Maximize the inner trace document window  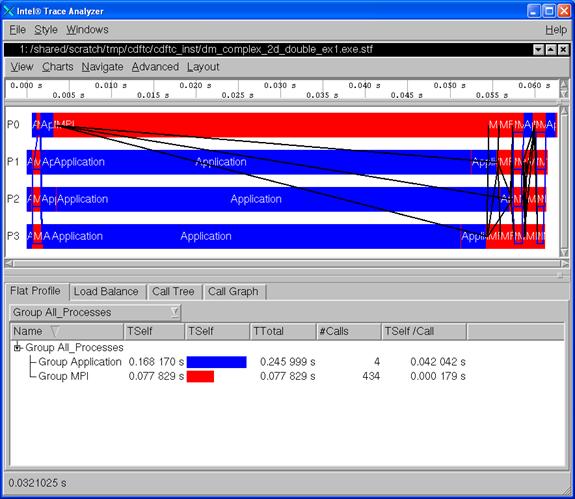[x=551, y=49]
